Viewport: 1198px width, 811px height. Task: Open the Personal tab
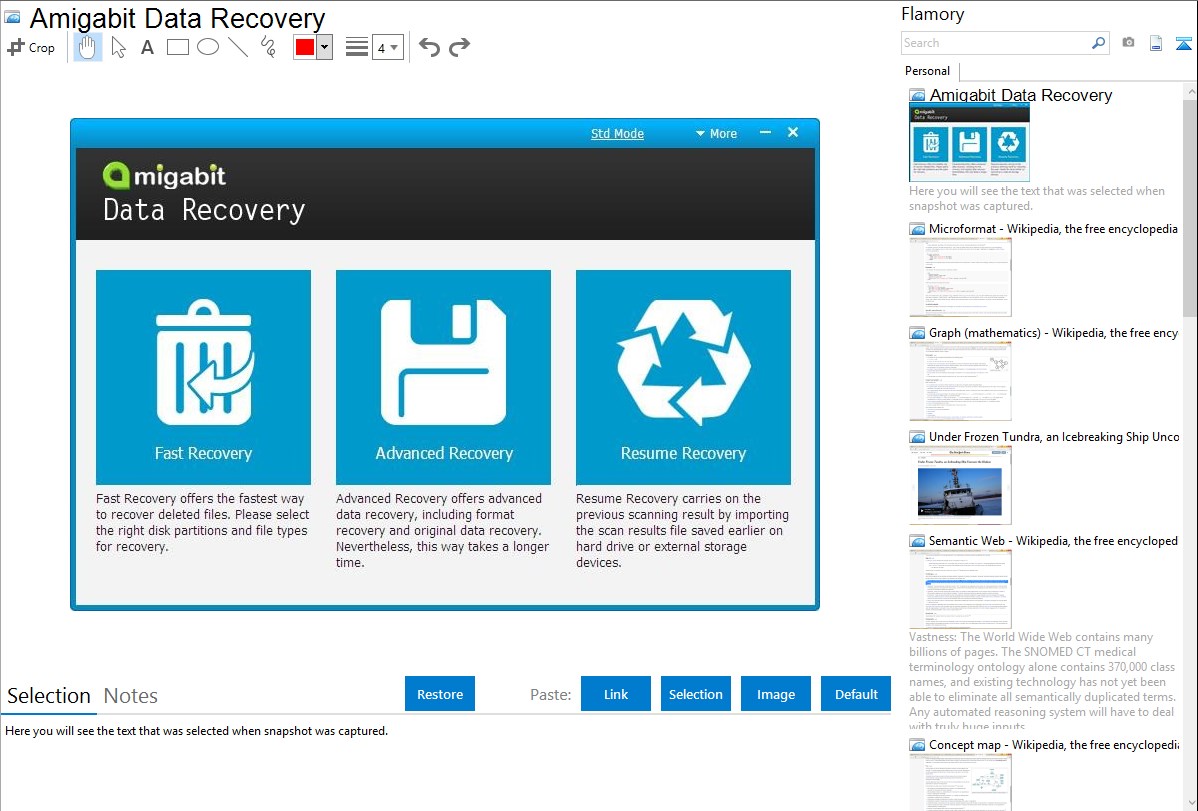click(928, 71)
